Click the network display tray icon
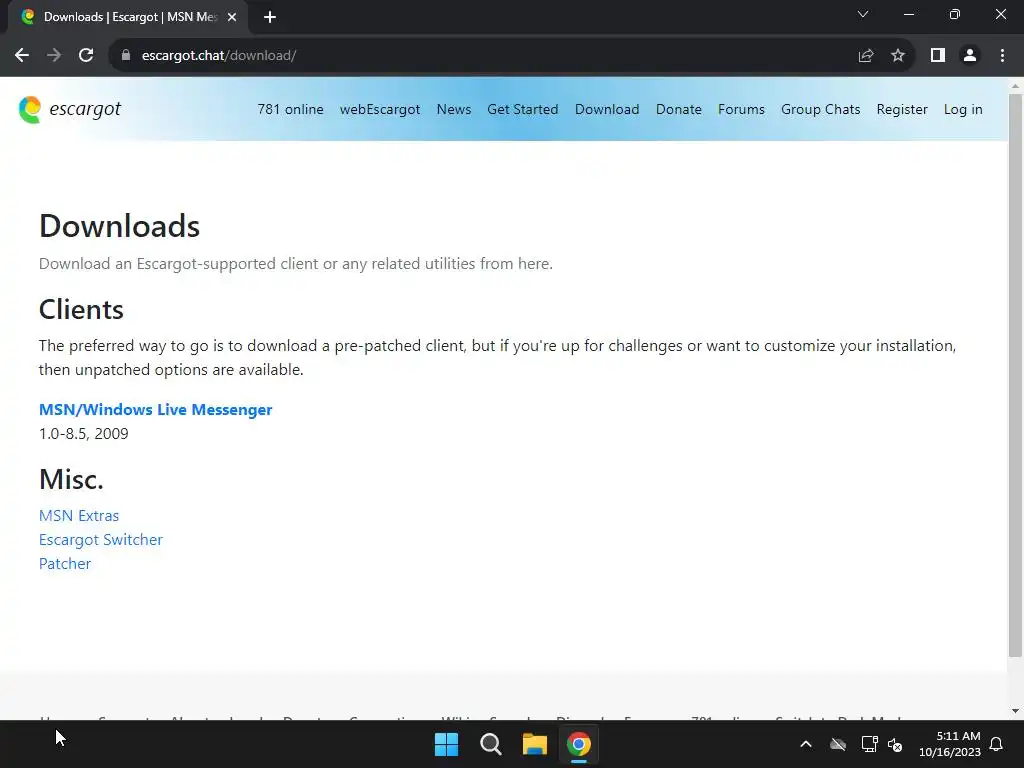 [869, 744]
